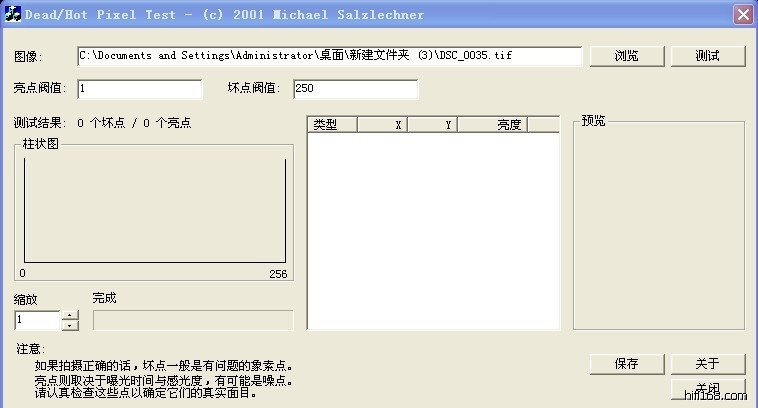Screen dimensions: 758x408
Task: Click the X column header
Action: pyautogui.click(x=383, y=125)
